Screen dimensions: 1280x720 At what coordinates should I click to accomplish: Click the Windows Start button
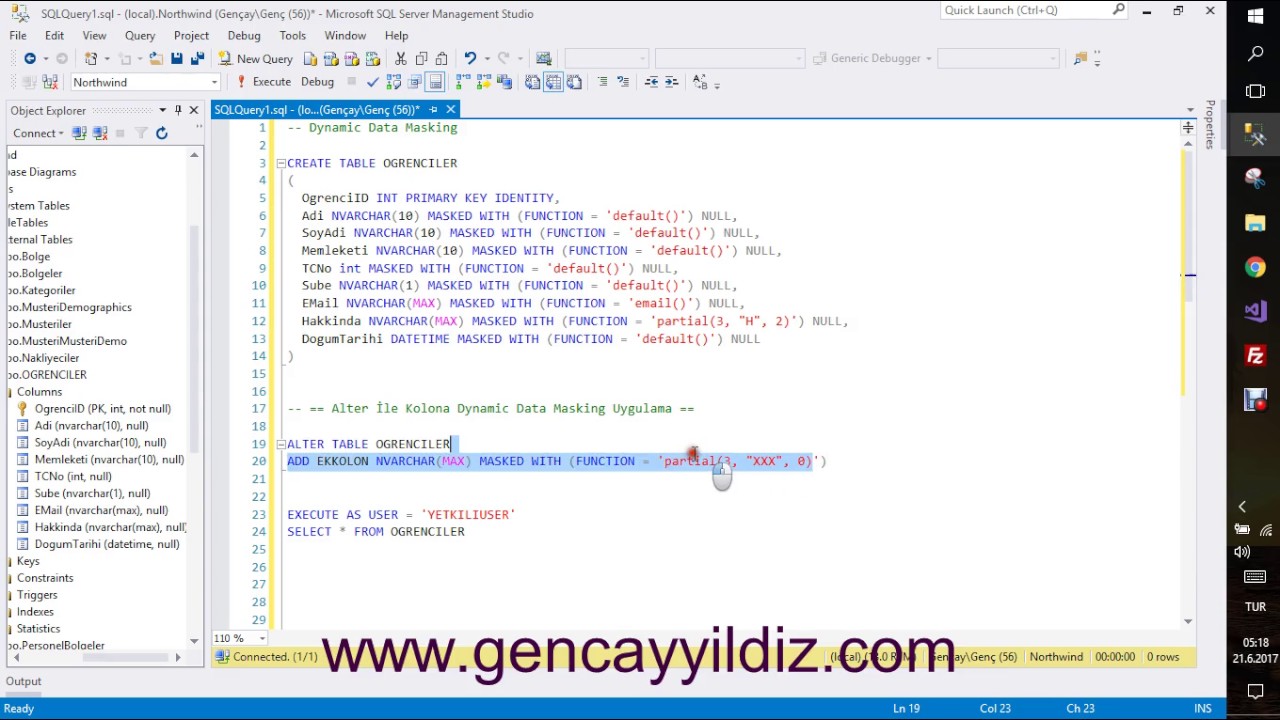(1255, 17)
